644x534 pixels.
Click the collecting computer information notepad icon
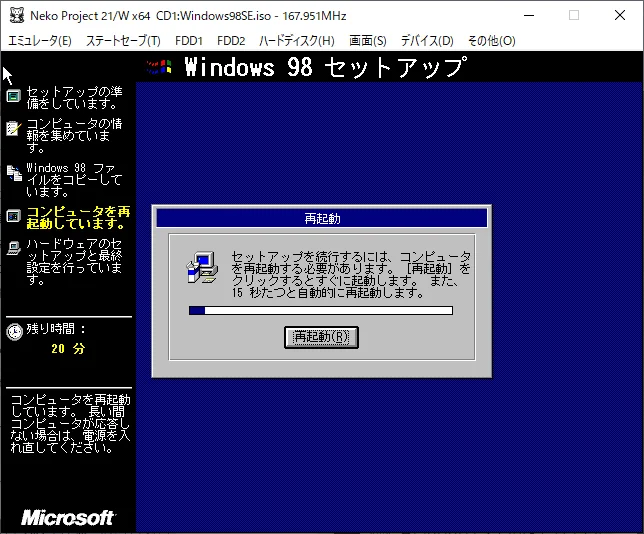click(x=13, y=128)
